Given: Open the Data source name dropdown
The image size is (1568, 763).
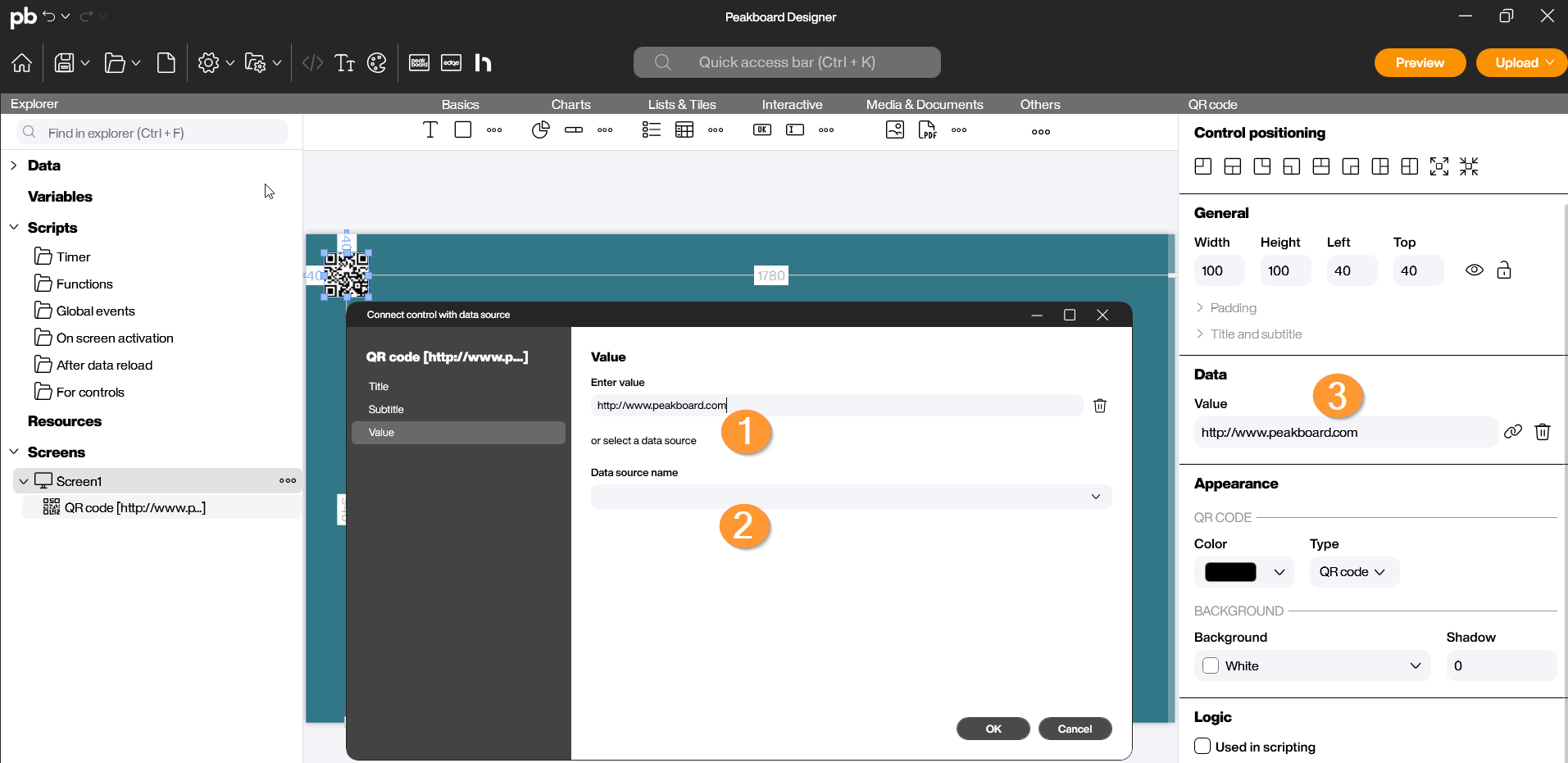Looking at the screenshot, I should tap(851, 497).
